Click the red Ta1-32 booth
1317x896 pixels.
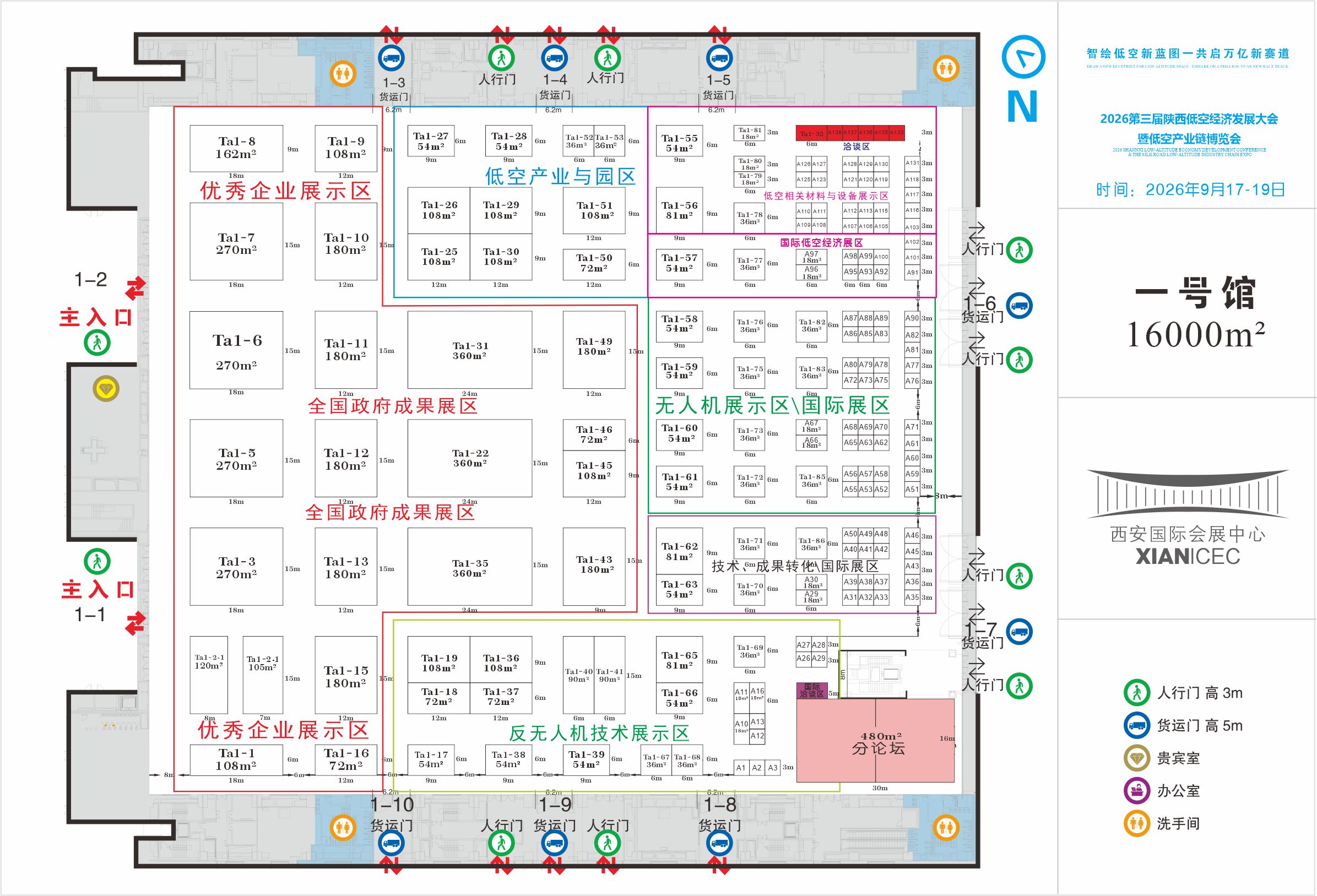[811, 133]
